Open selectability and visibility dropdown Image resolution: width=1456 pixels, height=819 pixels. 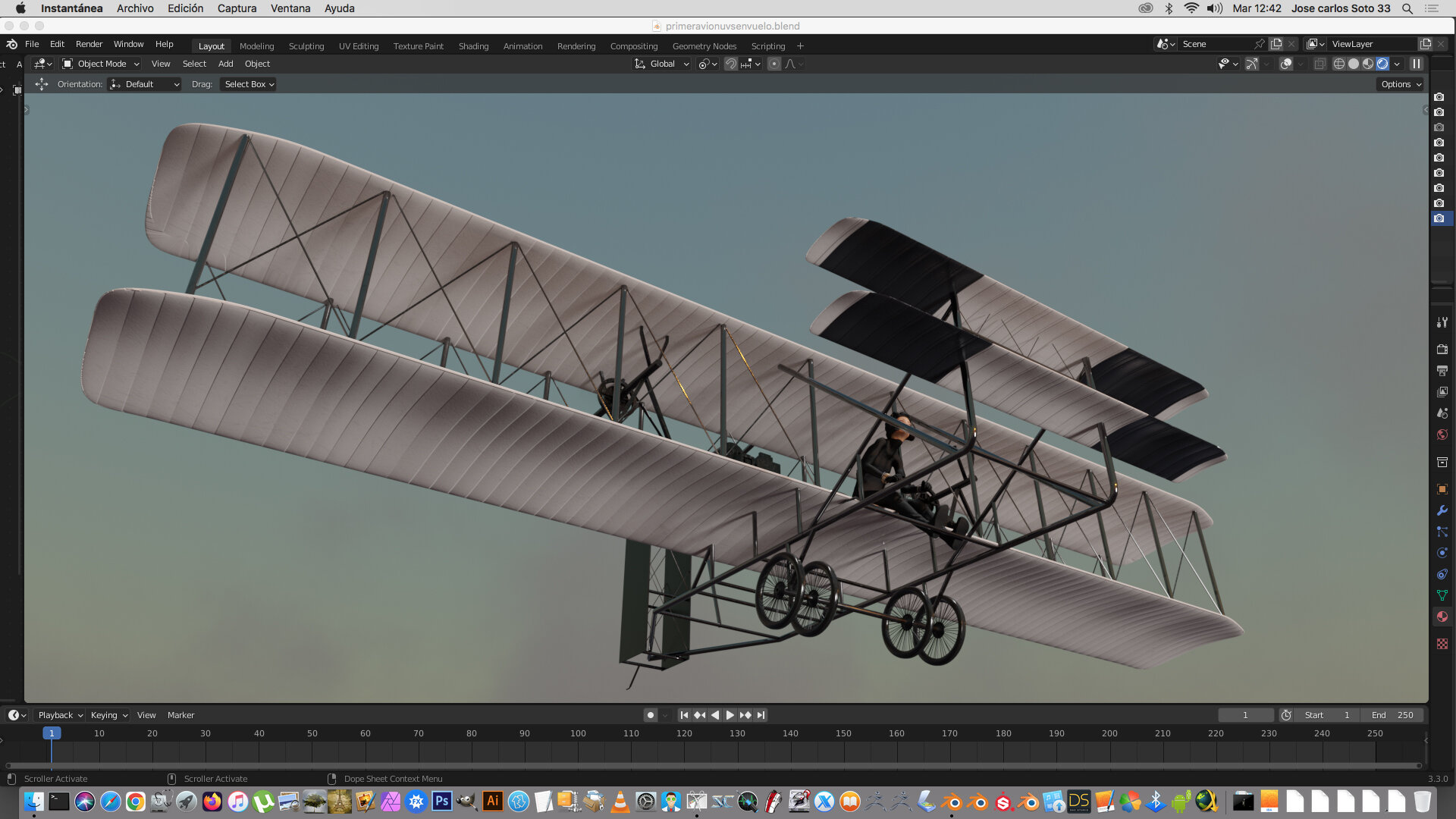tap(1228, 64)
